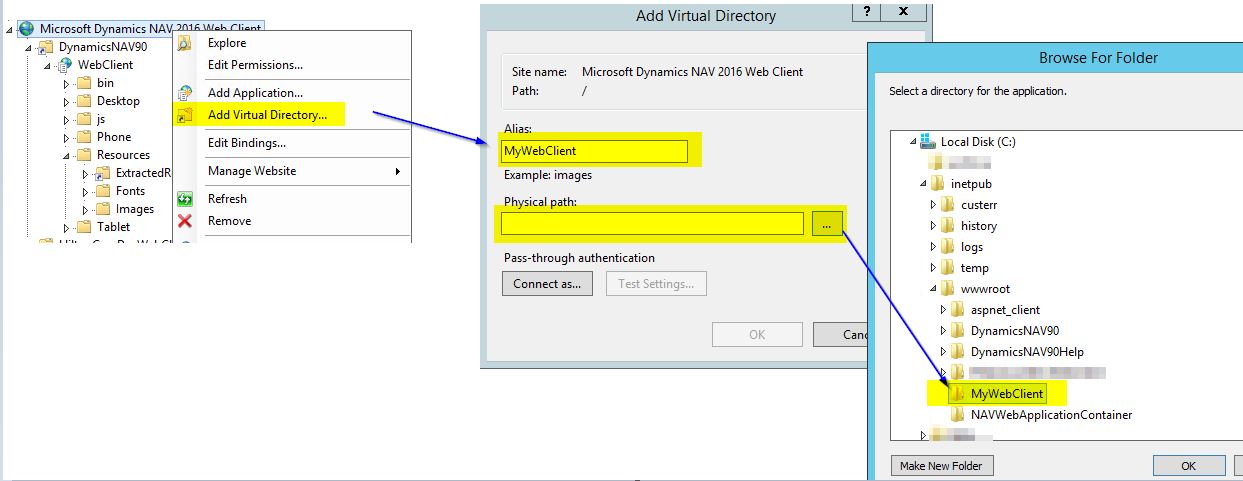Collapse the inetpub folder in browser
The height and width of the screenshot is (481, 1243).
coord(923,184)
